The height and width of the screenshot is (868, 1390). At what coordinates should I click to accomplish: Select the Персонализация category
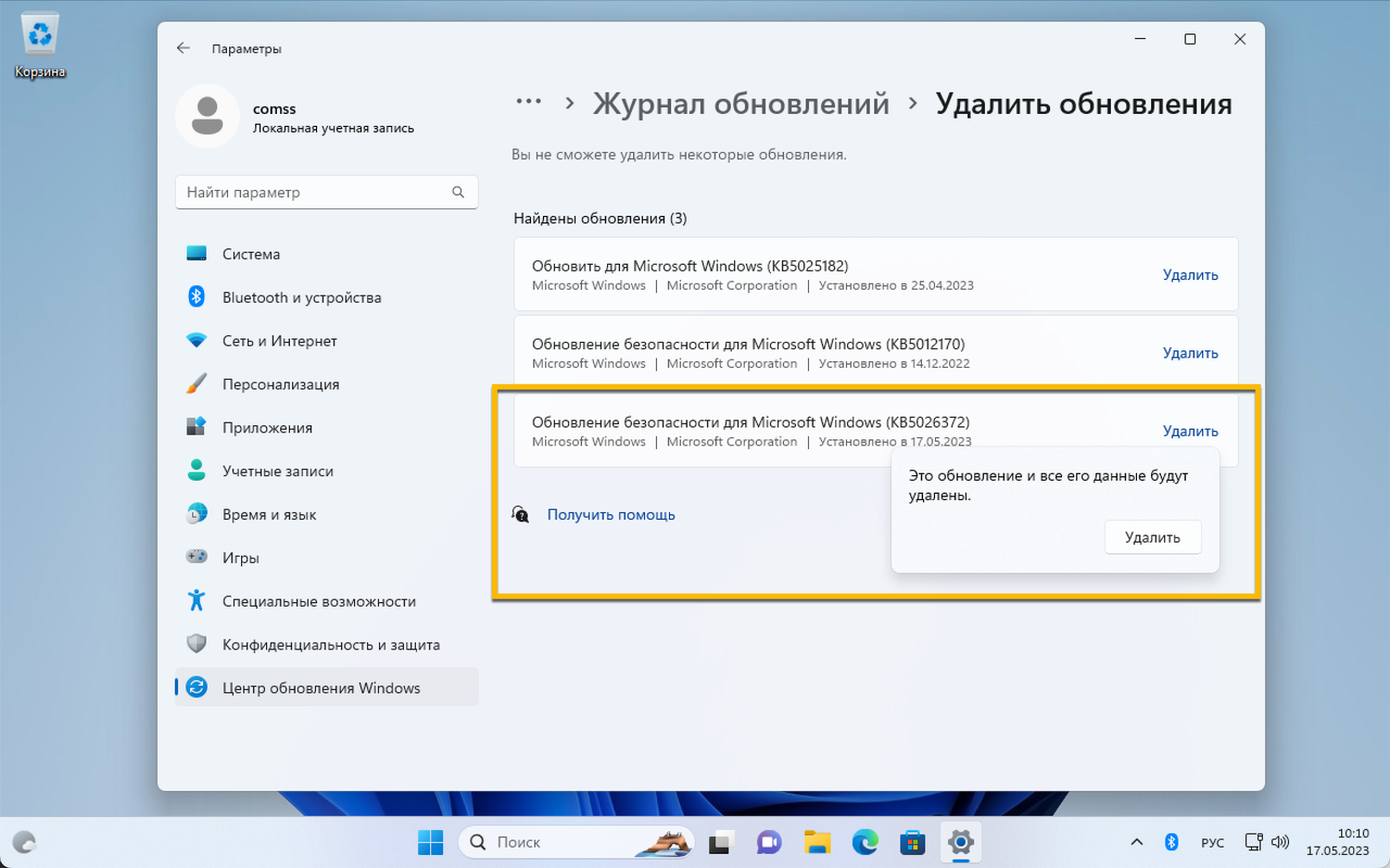pyautogui.click(x=326, y=384)
